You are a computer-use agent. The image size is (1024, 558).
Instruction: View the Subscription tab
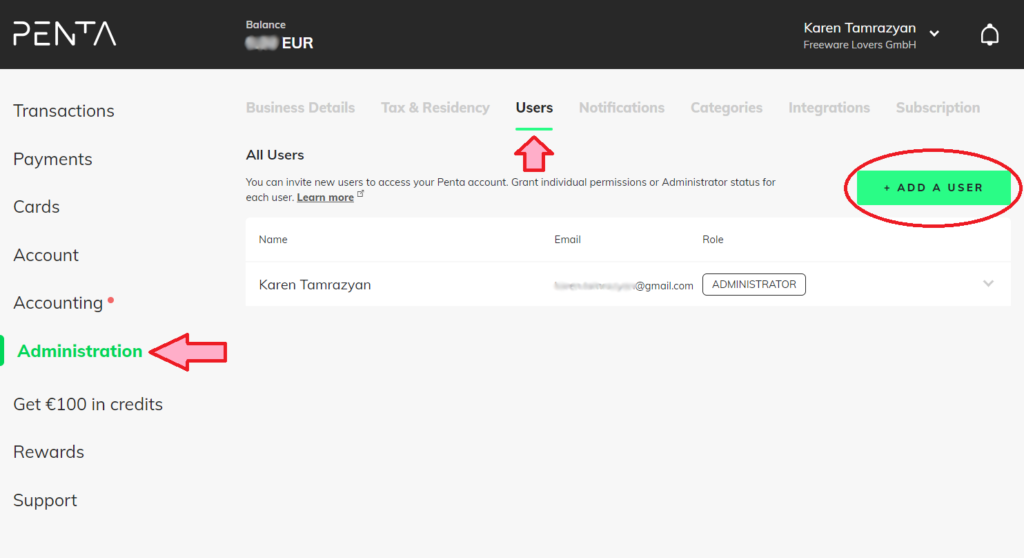938,108
